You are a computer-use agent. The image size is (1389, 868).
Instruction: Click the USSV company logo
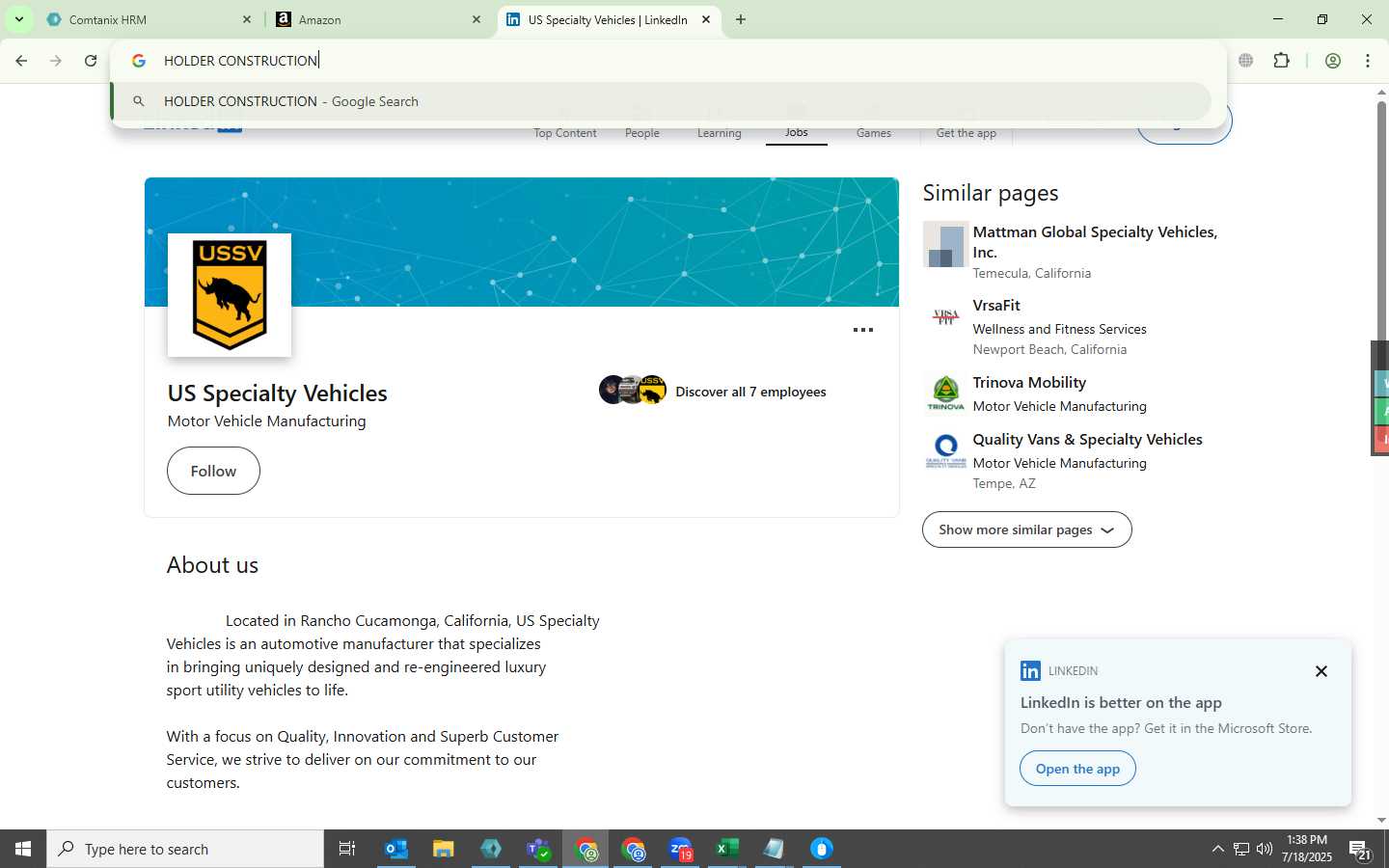230,295
